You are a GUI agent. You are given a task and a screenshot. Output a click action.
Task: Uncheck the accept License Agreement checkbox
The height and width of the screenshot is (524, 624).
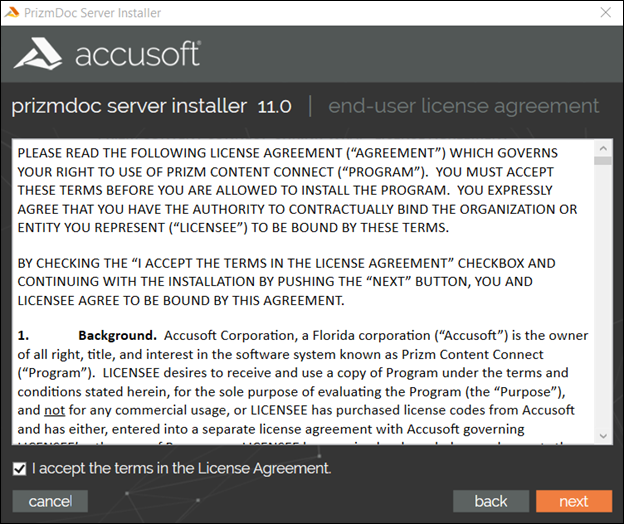(20, 469)
